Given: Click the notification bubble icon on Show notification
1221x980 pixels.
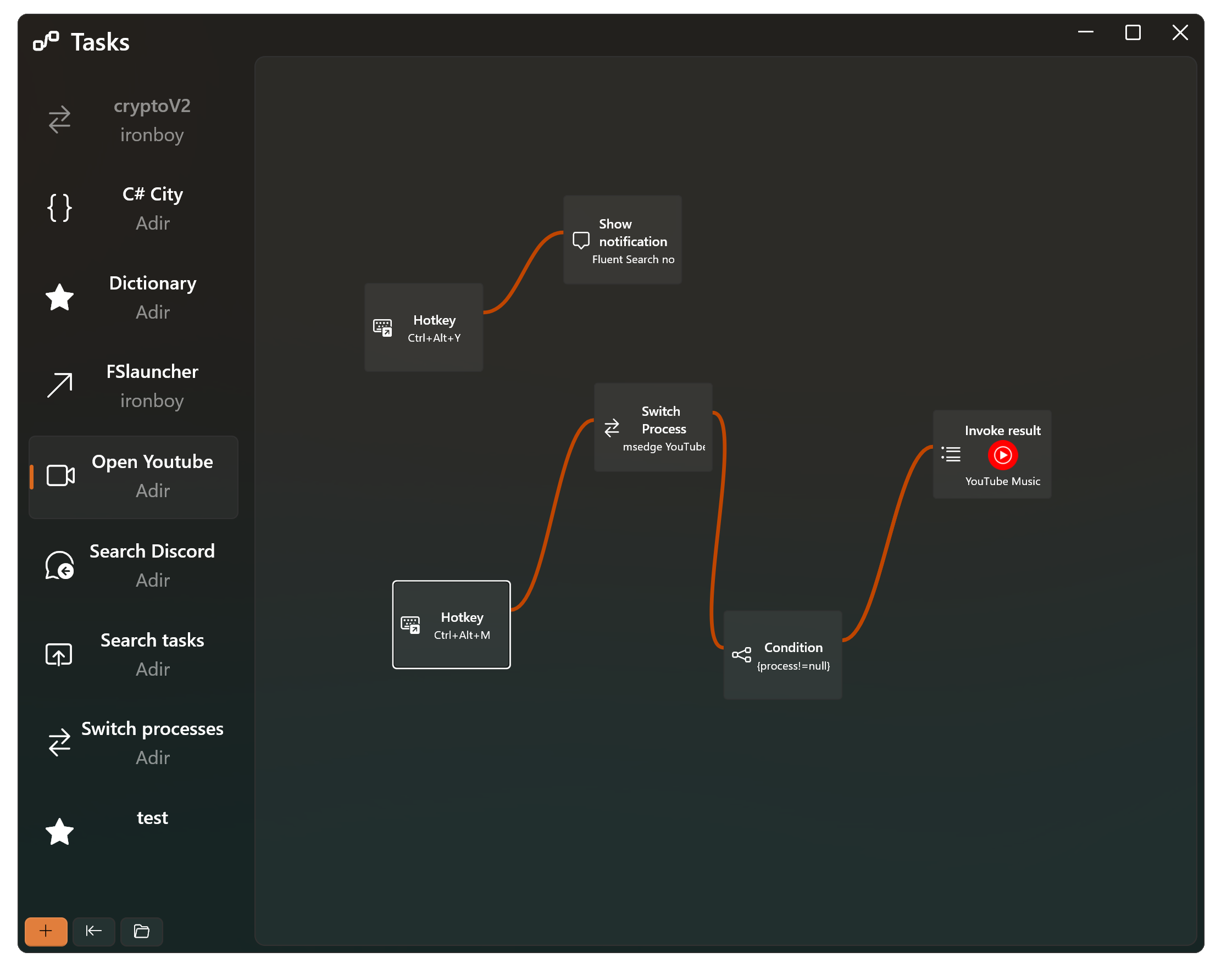Looking at the screenshot, I should [x=581, y=240].
